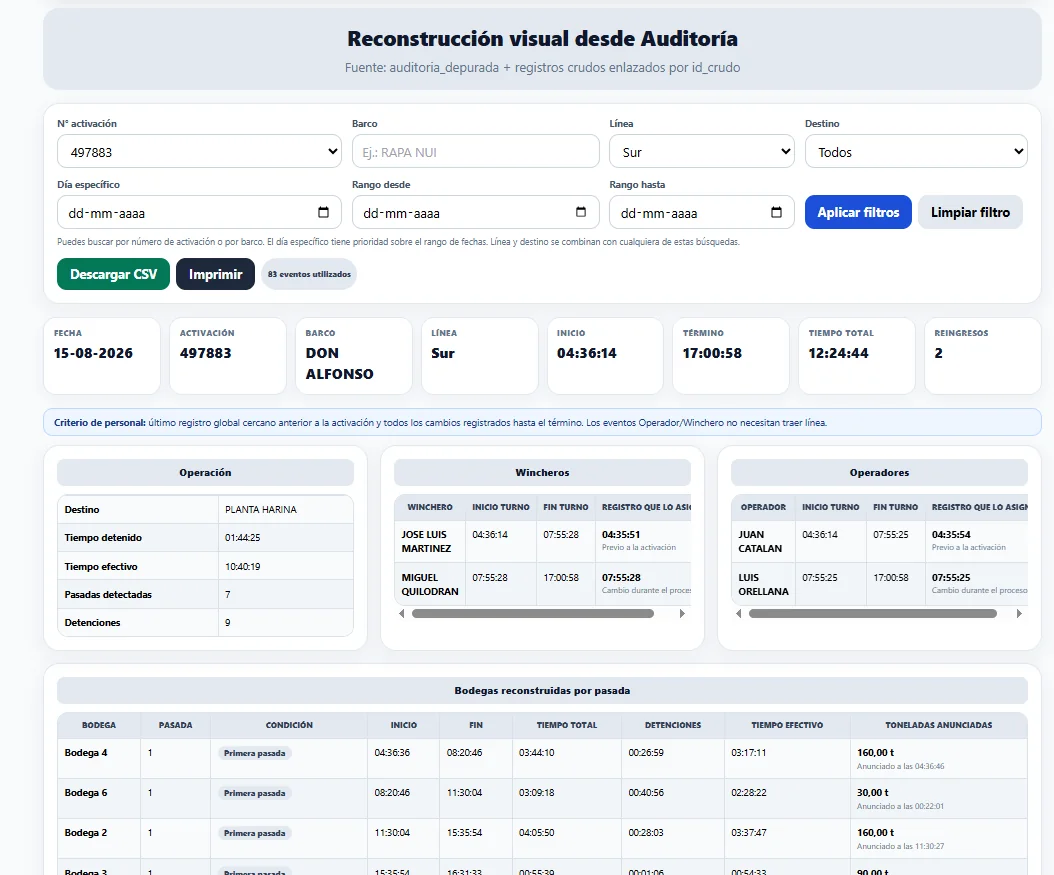Click right scroll arrow under Operadores table

(1019, 614)
